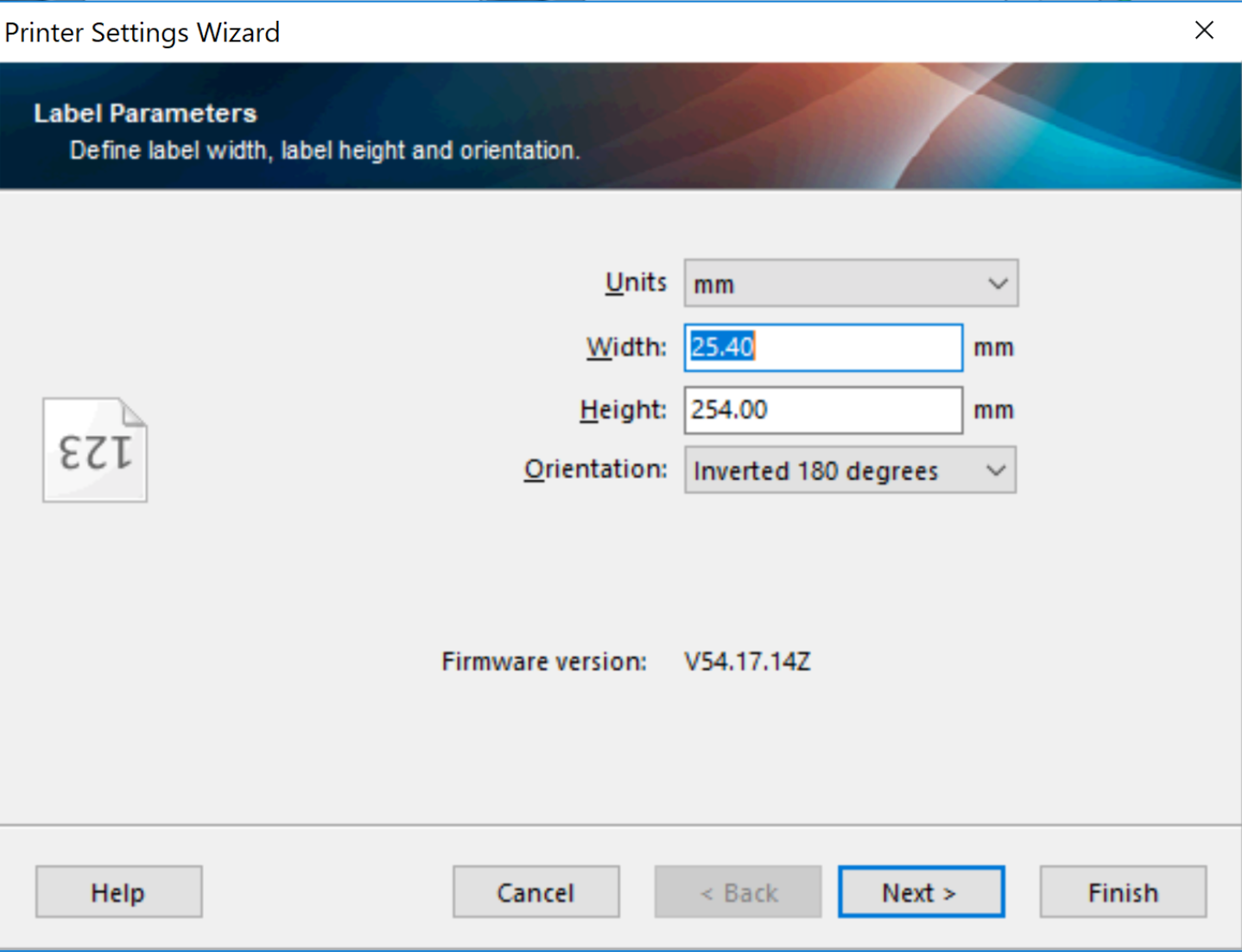Click the chevron arrow on Orientation combo box
This screenshot has width=1242, height=952.
996,470
